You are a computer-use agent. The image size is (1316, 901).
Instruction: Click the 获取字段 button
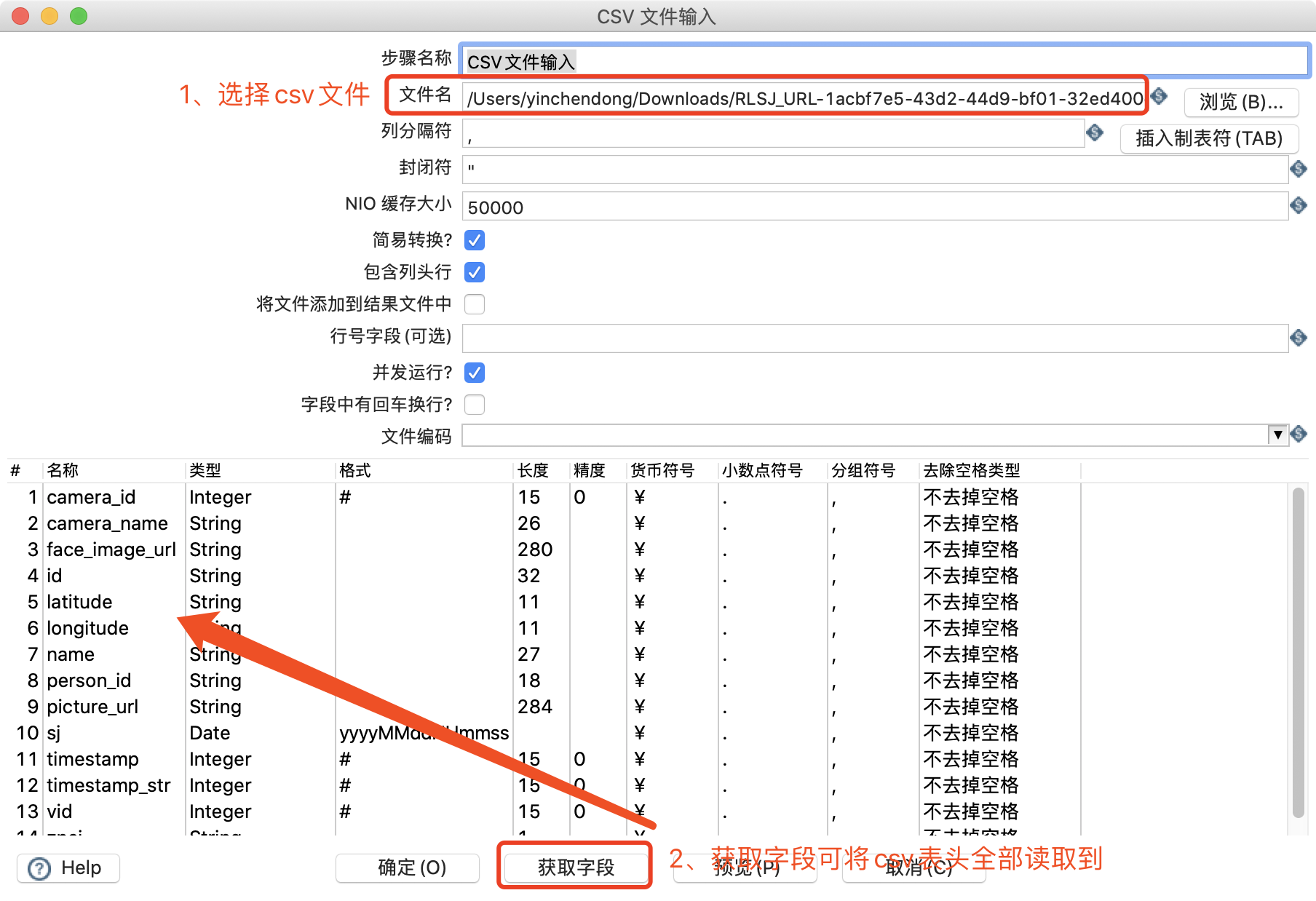tap(574, 868)
